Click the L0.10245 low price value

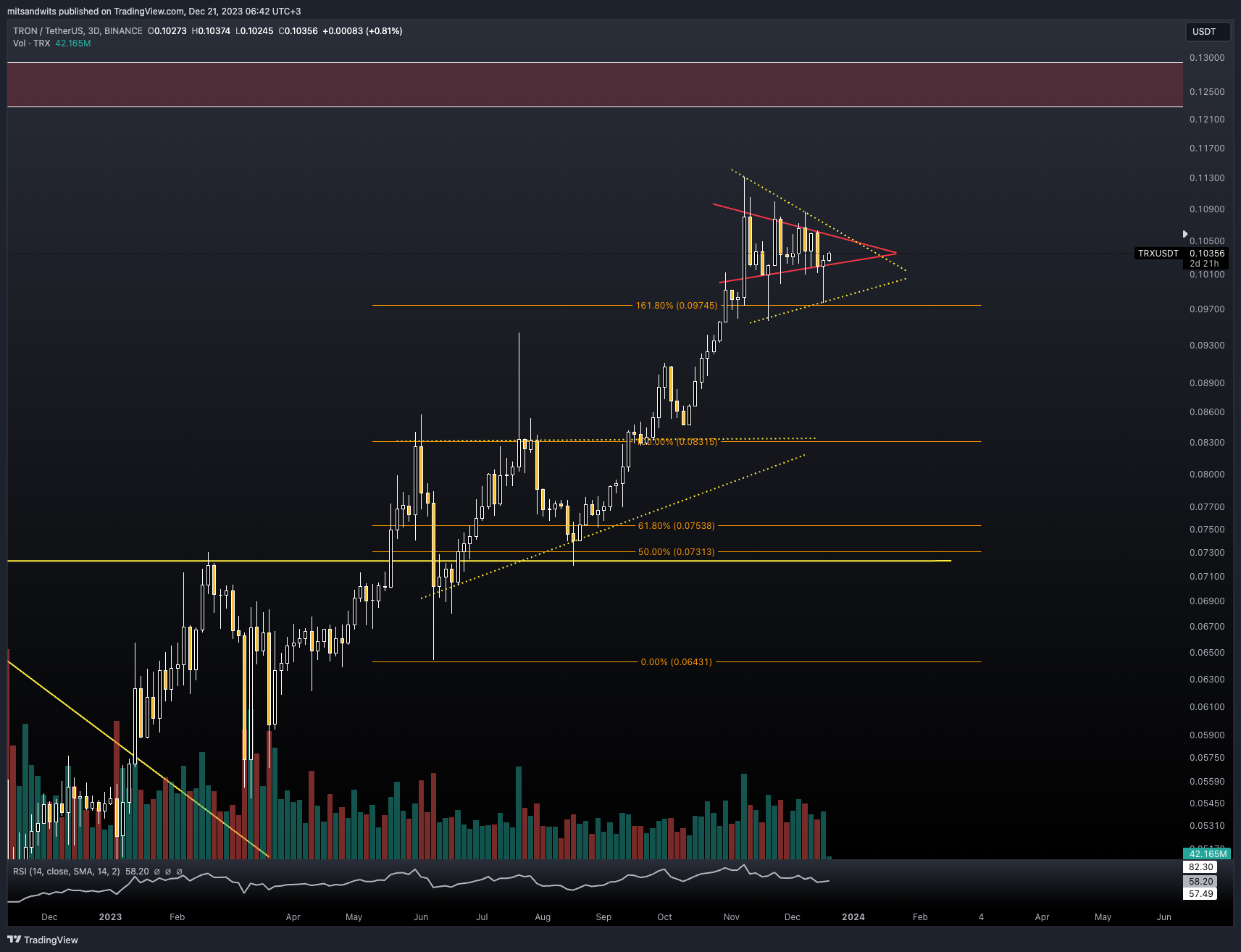254,31
